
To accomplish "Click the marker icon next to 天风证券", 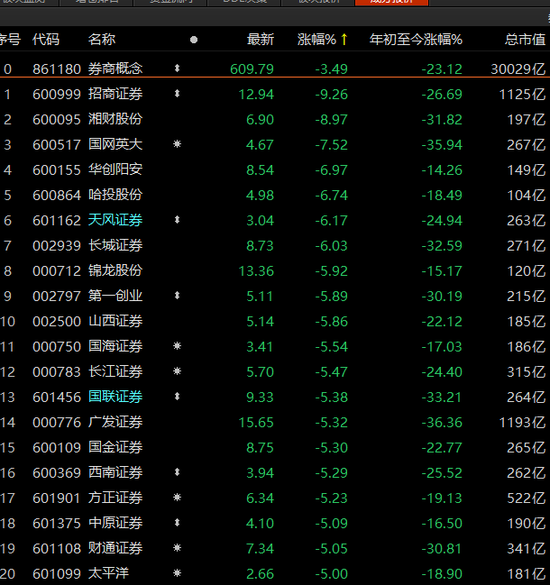I will (x=177, y=220).
